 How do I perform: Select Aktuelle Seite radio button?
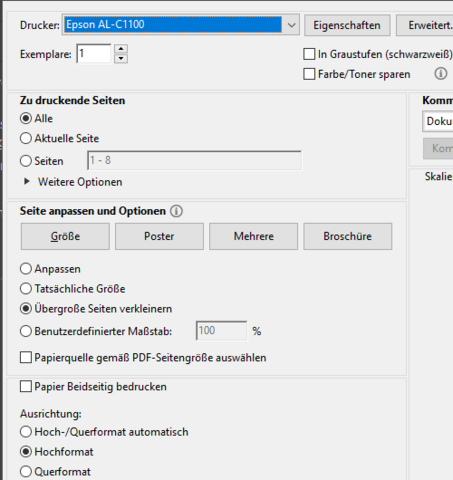tap(26, 138)
